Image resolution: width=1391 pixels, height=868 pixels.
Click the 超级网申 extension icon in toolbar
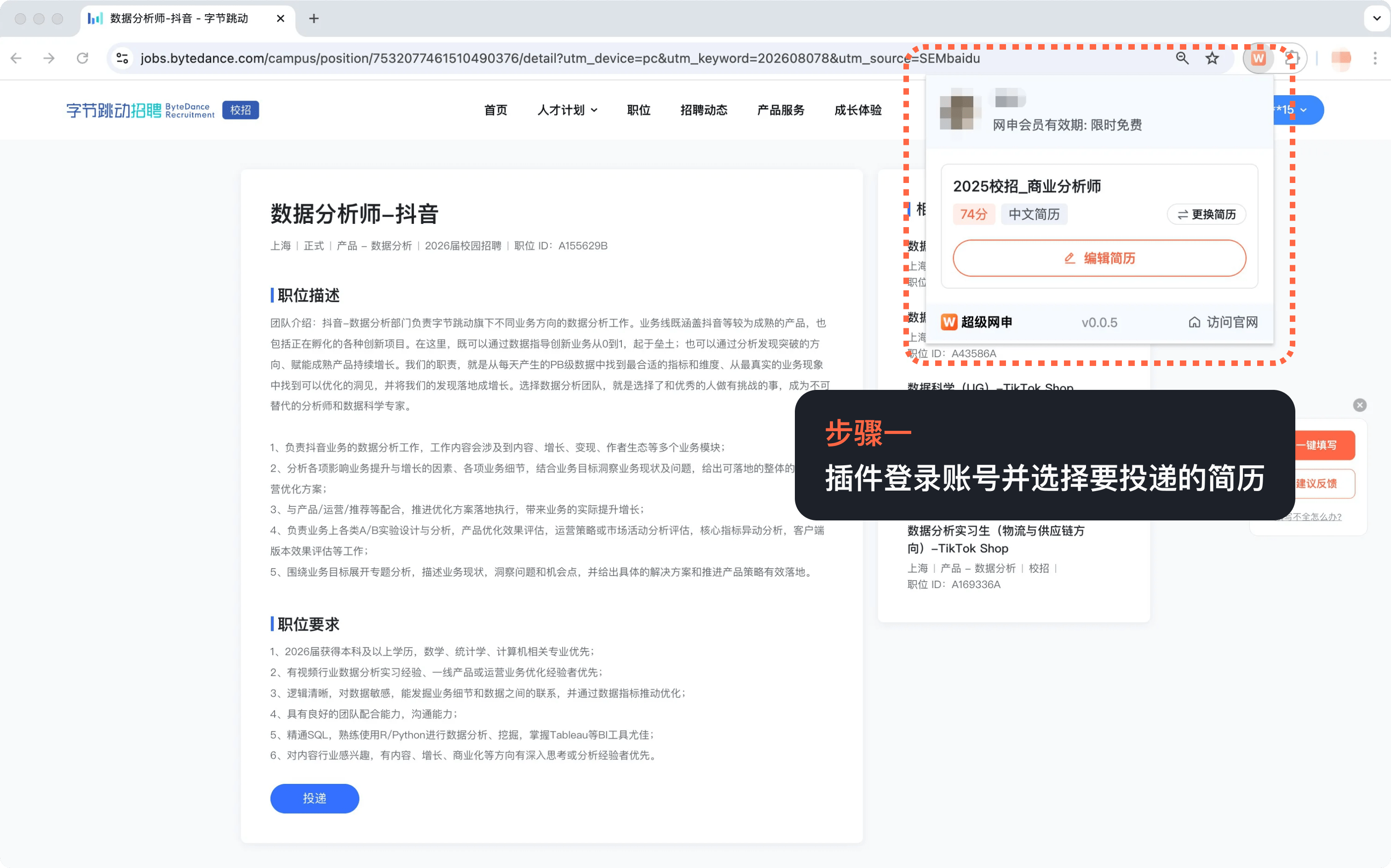1259,58
